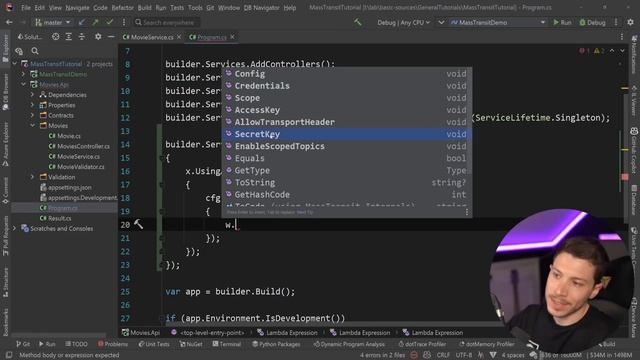Open the Git tool window

point(23,344)
